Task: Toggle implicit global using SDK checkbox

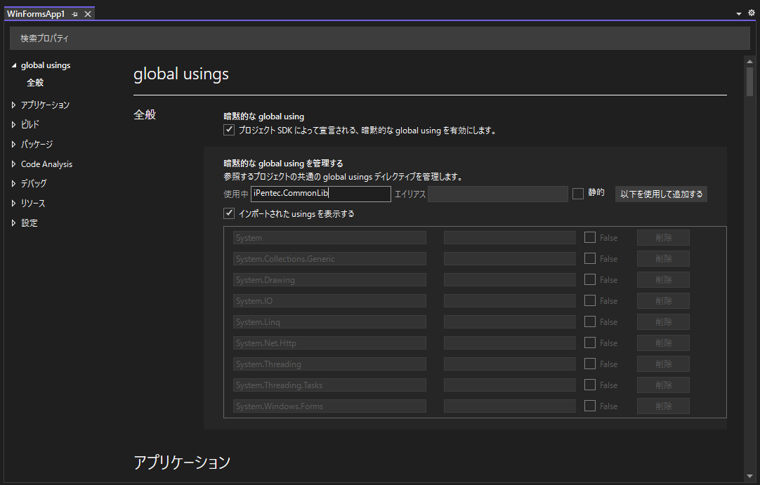Action: coord(229,130)
